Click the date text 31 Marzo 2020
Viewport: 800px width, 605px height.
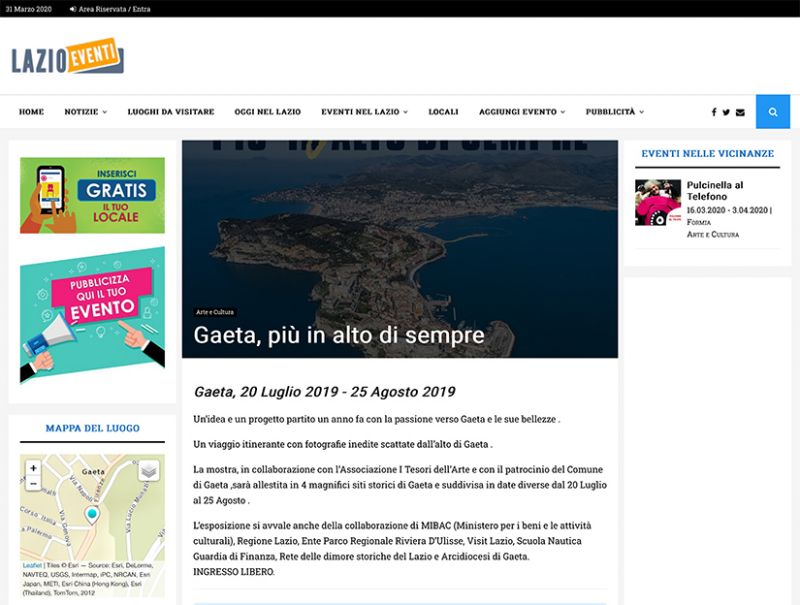[x=29, y=9]
